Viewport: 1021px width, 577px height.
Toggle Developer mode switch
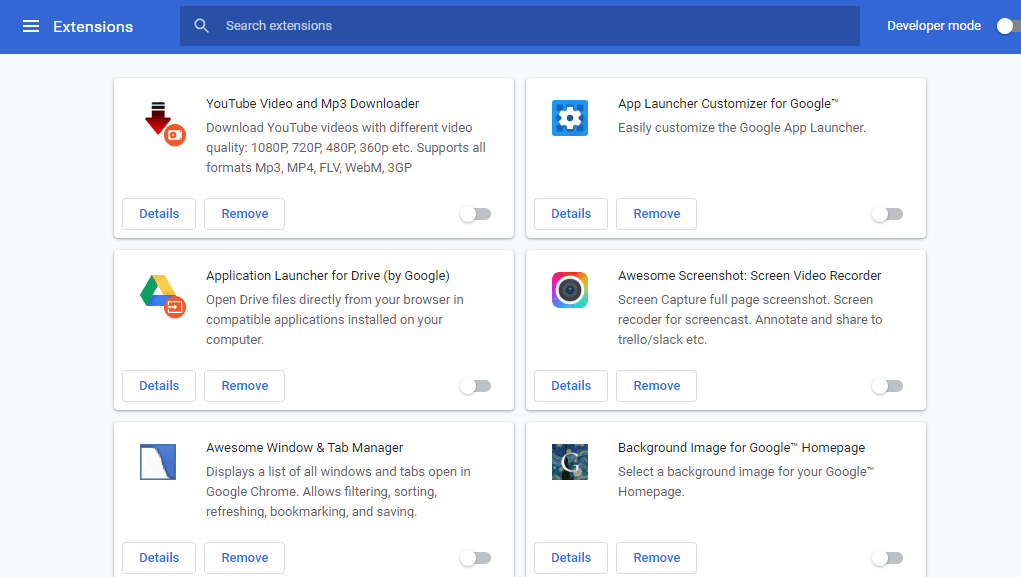coord(1008,26)
